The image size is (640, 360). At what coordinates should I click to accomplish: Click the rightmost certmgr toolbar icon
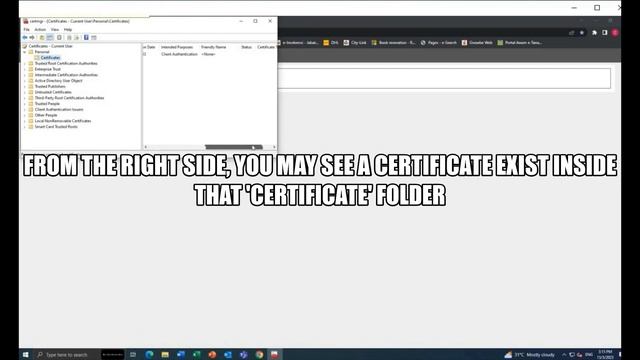(x=94, y=38)
